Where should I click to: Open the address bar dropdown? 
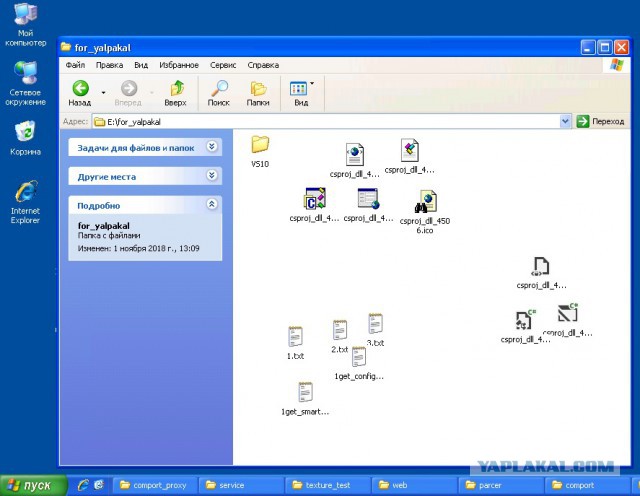(565, 121)
